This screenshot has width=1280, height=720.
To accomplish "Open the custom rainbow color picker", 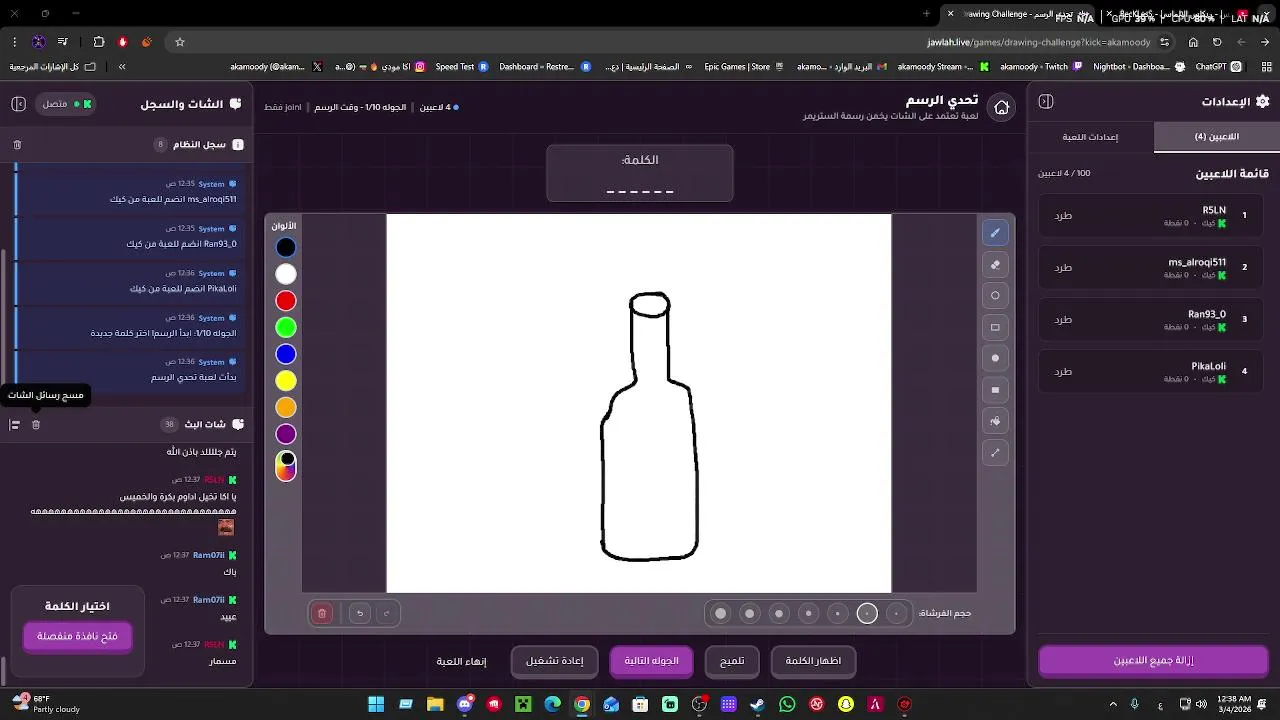I will (286, 466).
